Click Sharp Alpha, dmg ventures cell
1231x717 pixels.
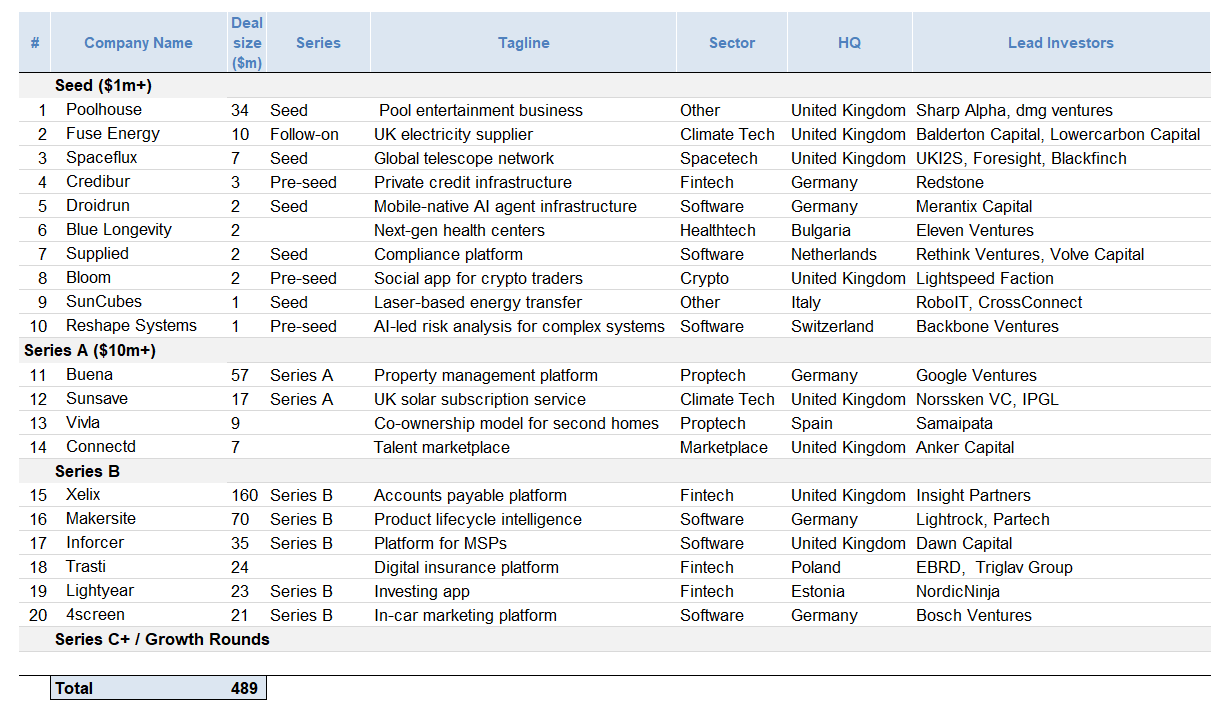(1014, 110)
